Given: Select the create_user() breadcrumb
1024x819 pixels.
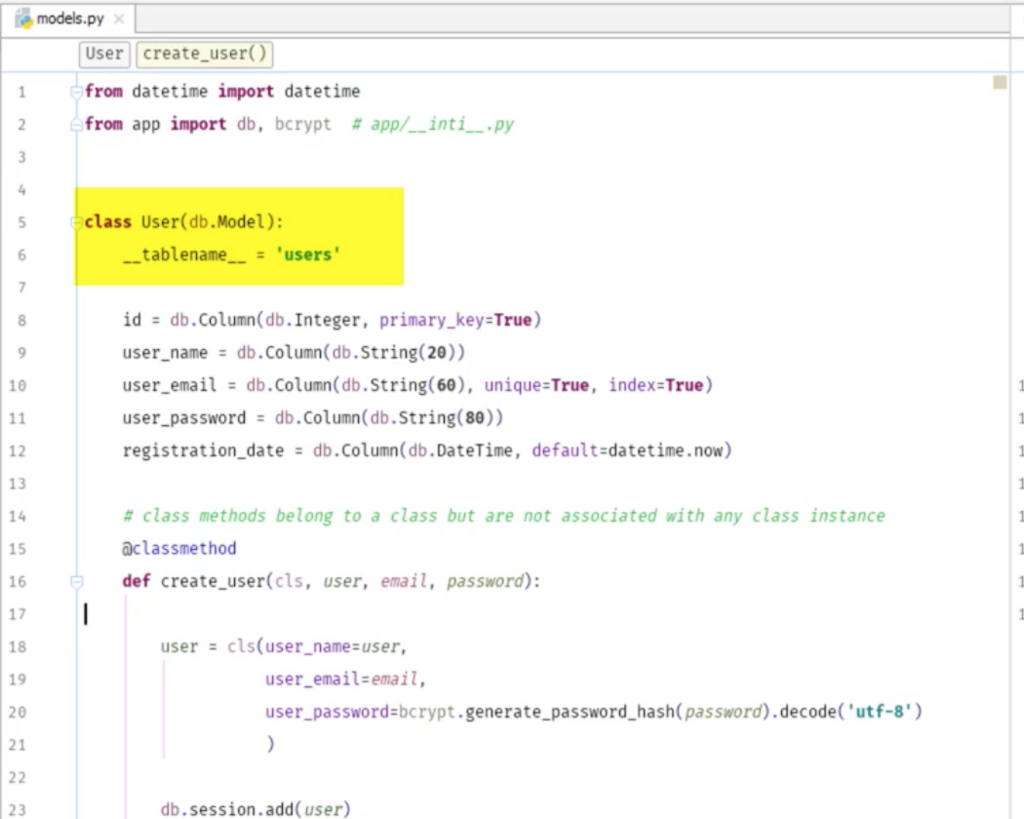Looking at the screenshot, I should 204,54.
